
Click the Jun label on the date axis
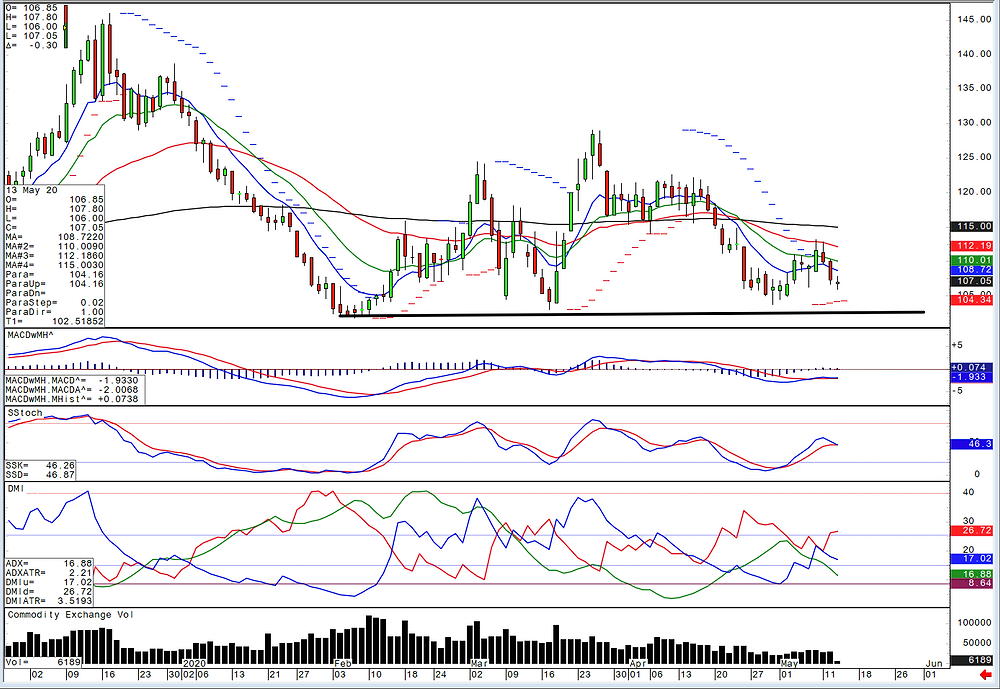coord(934,664)
